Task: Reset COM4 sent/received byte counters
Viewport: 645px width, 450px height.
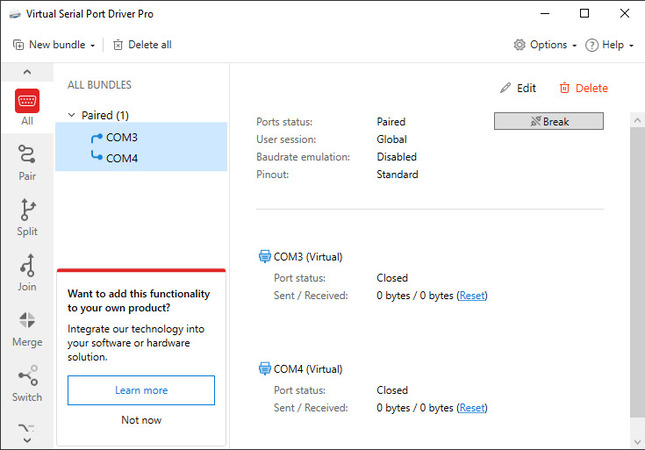Action: [472, 408]
